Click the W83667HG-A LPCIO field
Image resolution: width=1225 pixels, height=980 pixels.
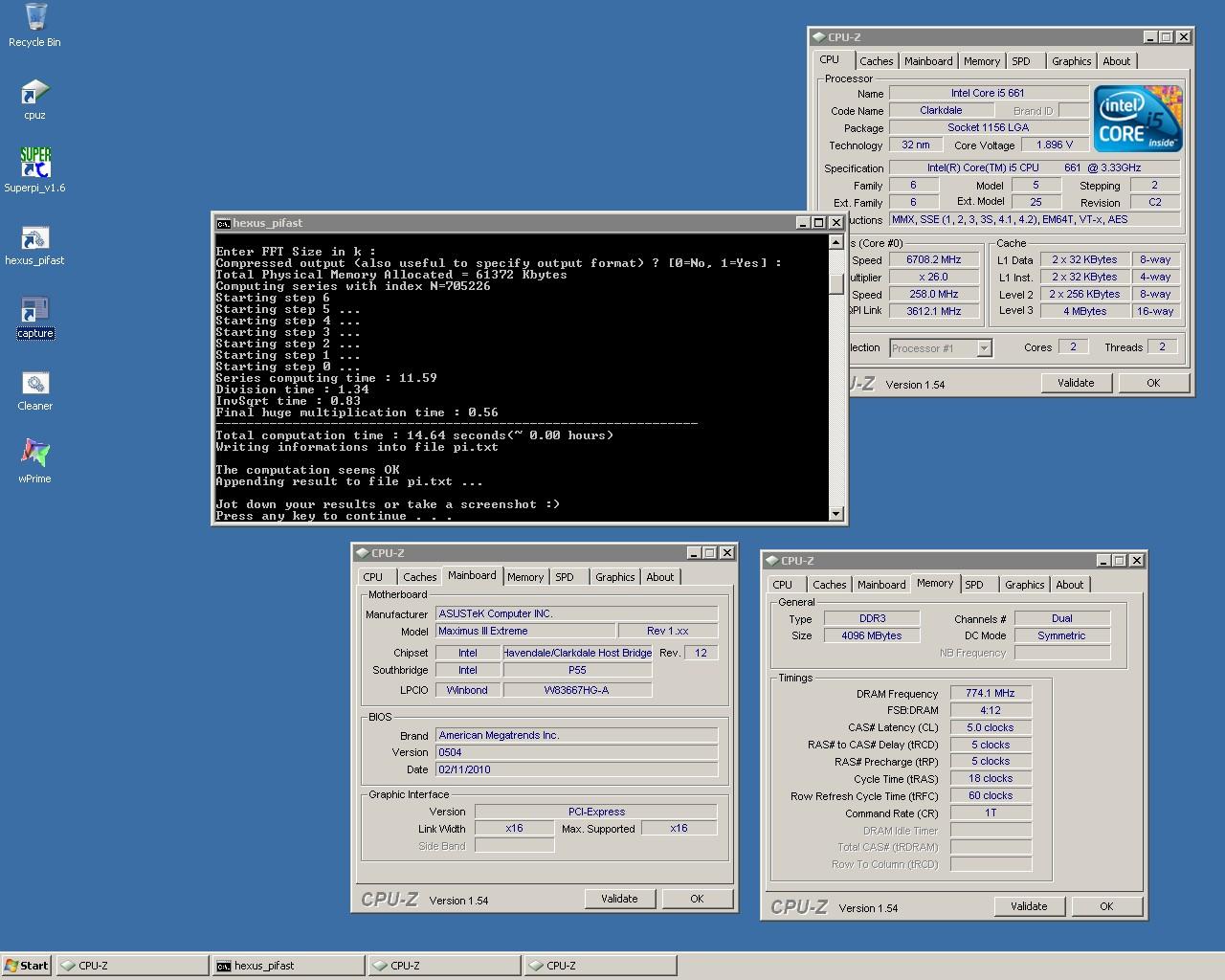click(x=577, y=690)
